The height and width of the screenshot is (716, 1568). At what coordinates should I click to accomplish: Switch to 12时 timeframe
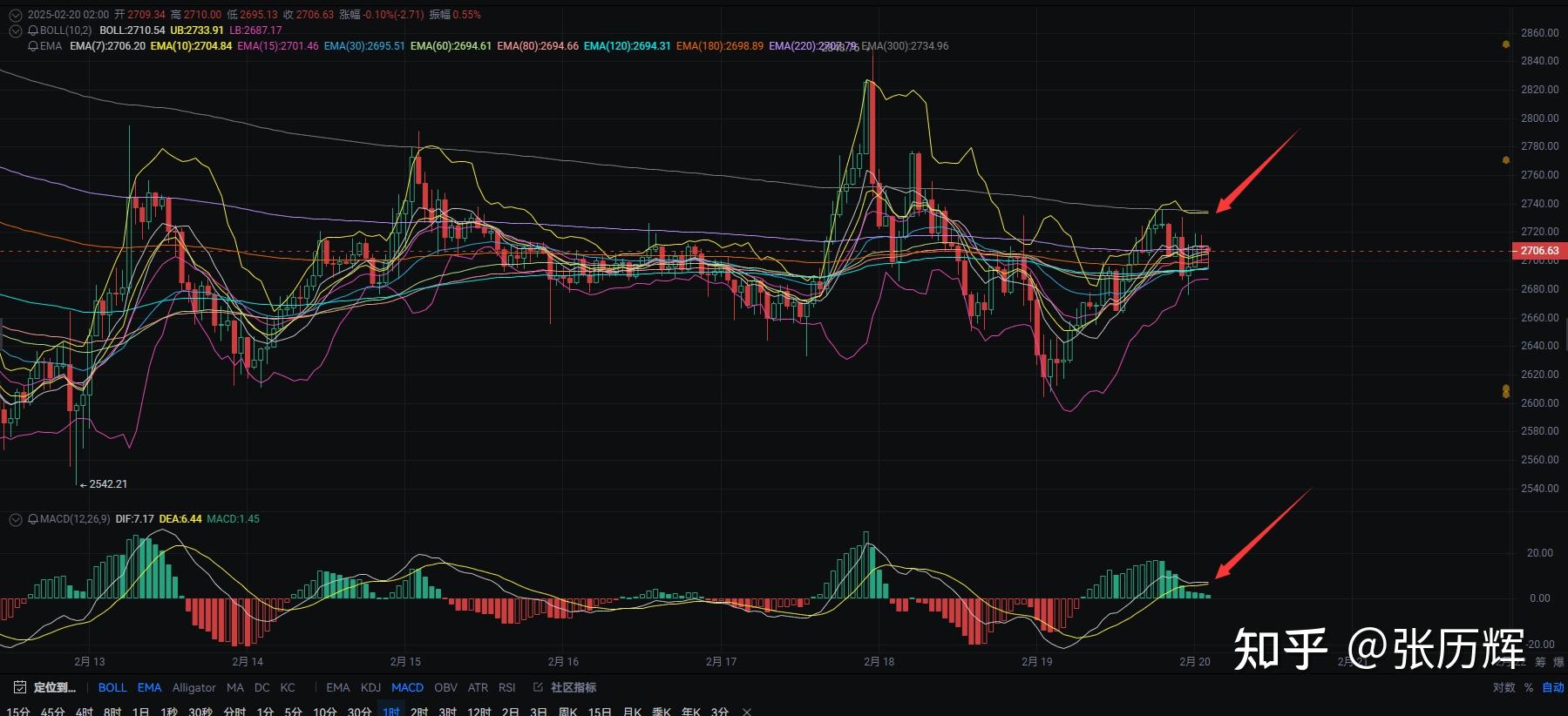(x=479, y=711)
